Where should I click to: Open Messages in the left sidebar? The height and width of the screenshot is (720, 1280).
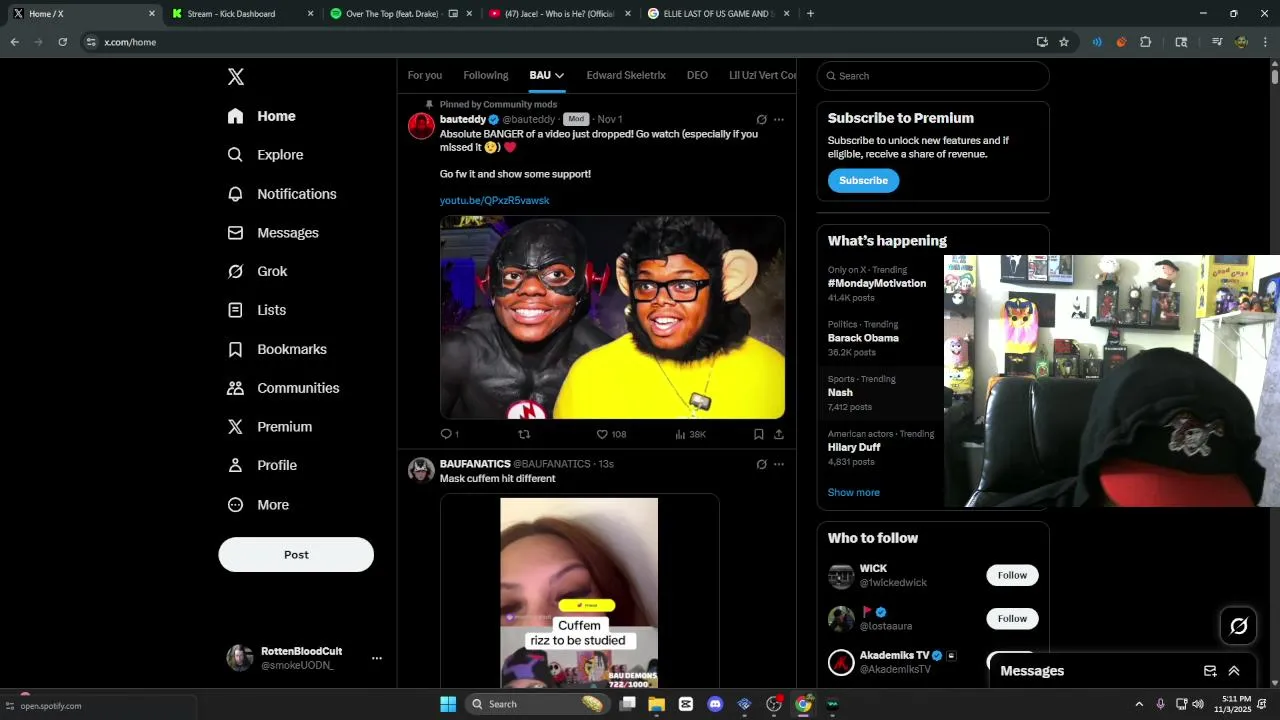[273, 233]
